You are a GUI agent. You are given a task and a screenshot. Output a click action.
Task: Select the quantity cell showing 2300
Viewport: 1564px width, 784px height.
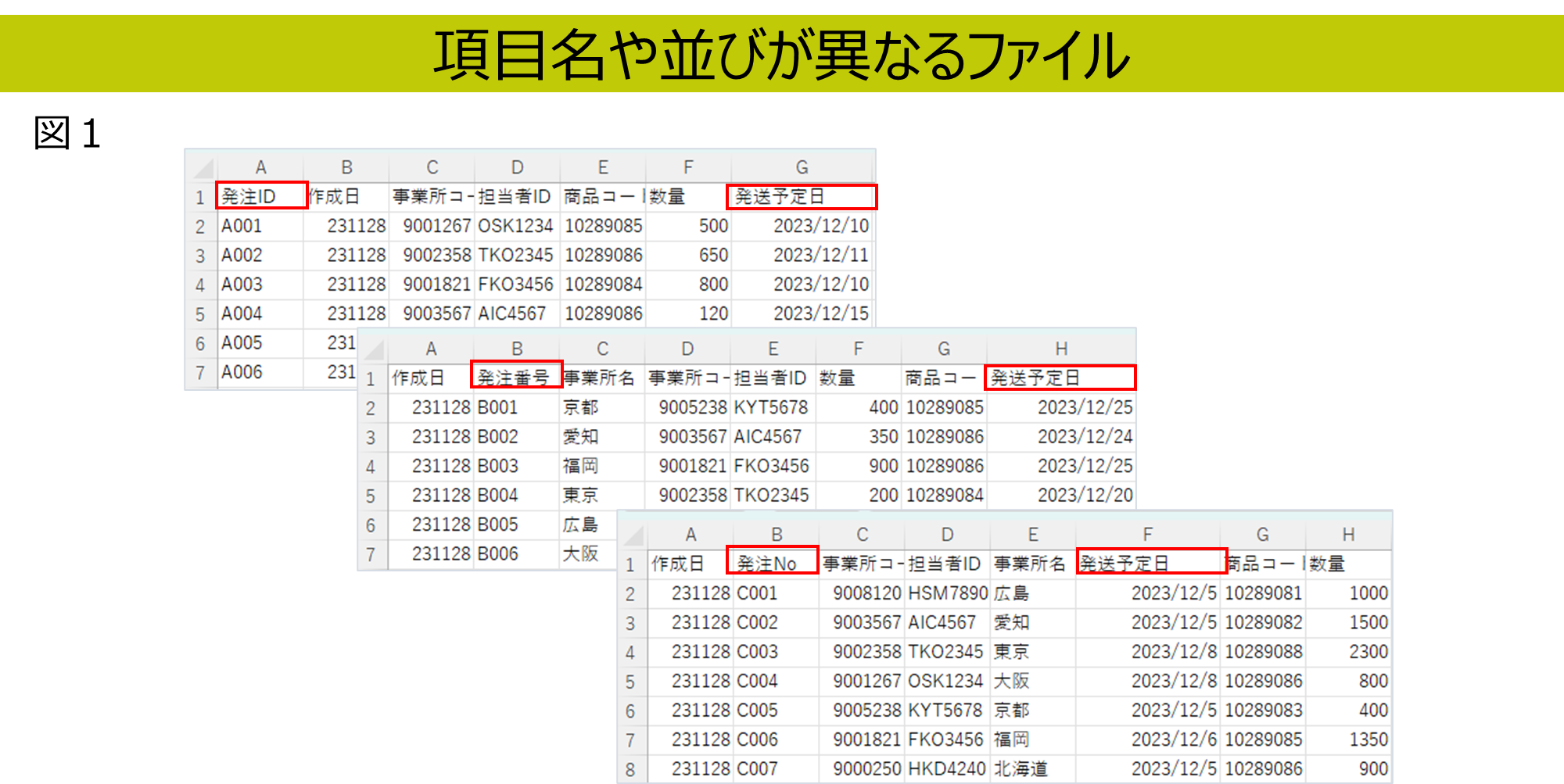click(1348, 651)
